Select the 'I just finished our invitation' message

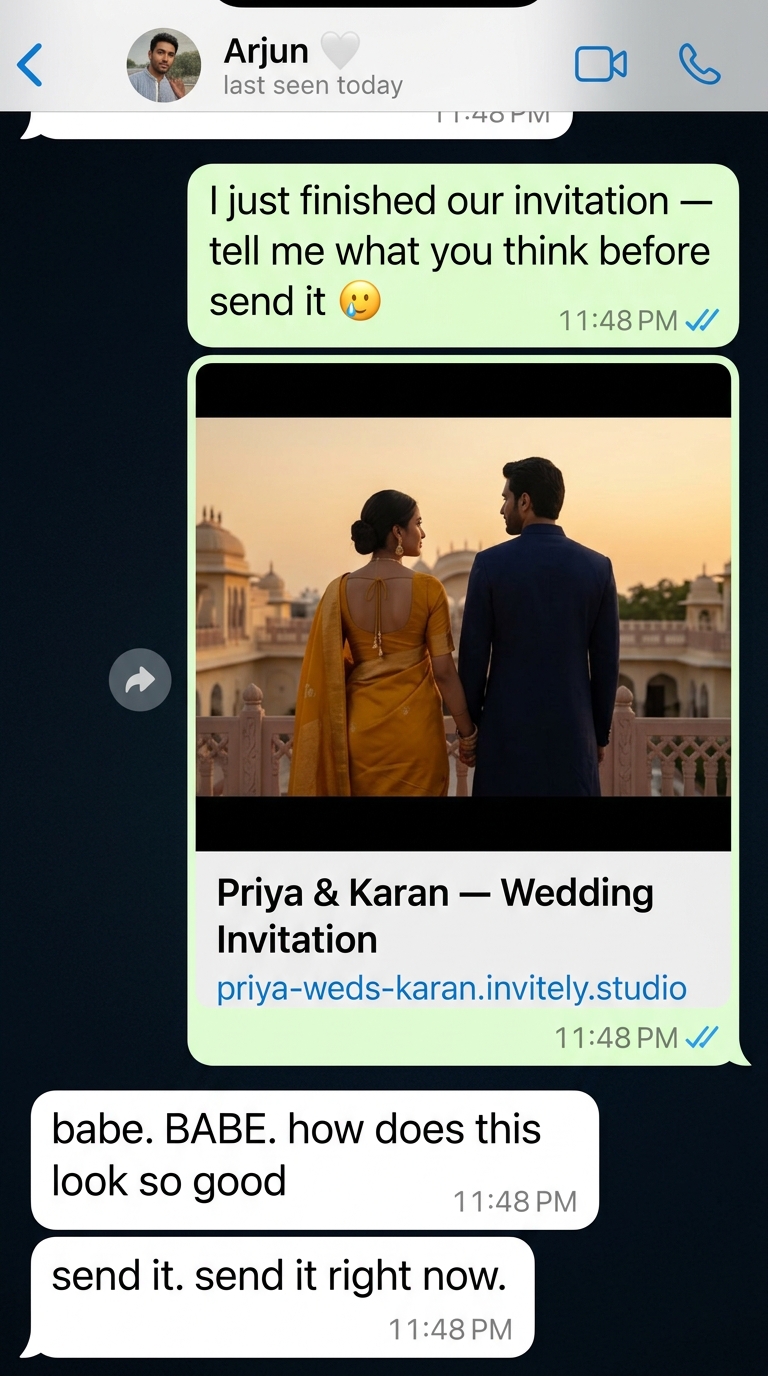pos(463,256)
